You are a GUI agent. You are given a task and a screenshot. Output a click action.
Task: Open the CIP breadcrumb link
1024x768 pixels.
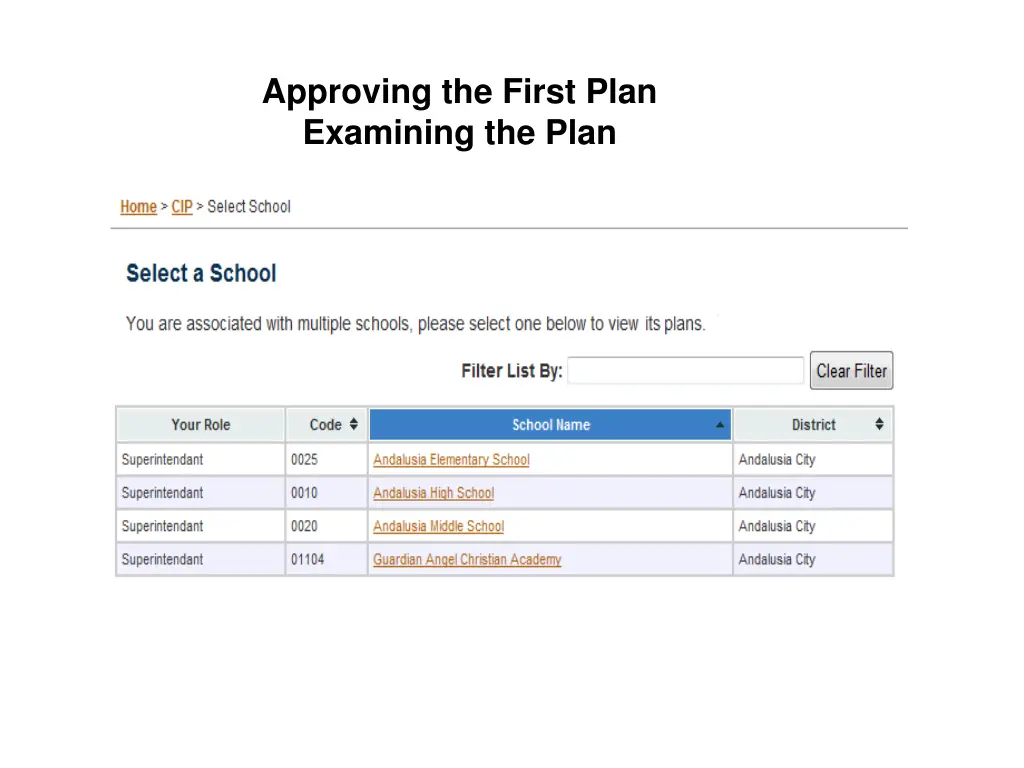coord(182,207)
